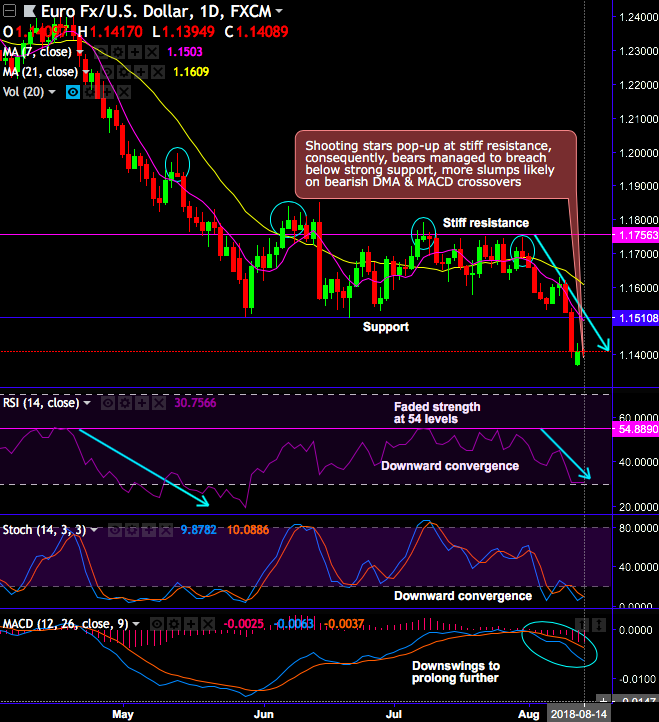Remove the MA (21, close) indicator with X
The height and width of the screenshot is (722, 659).
[157, 72]
